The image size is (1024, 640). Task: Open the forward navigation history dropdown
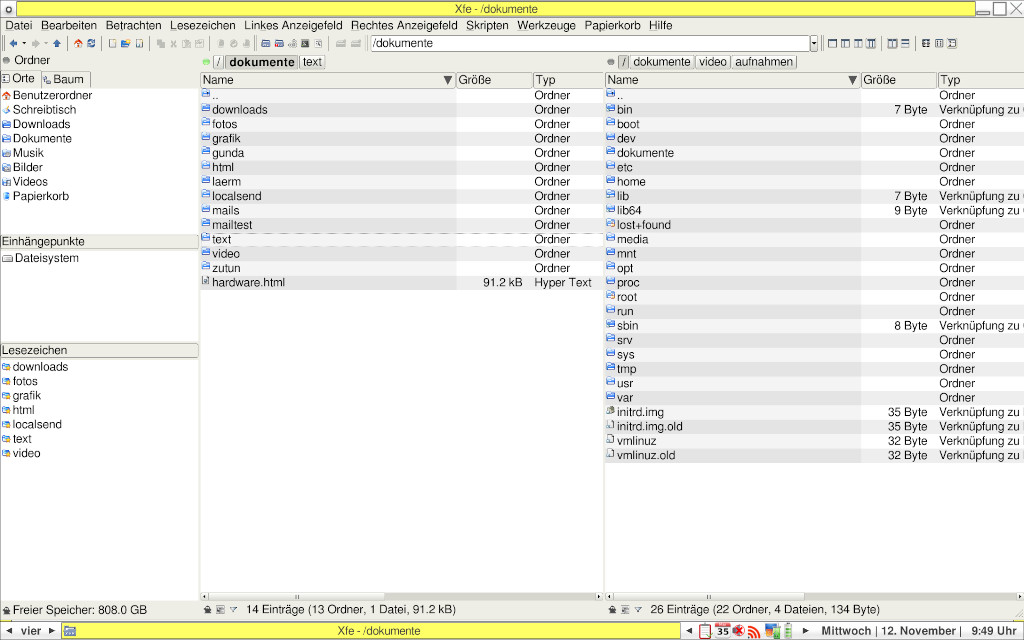[45, 43]
